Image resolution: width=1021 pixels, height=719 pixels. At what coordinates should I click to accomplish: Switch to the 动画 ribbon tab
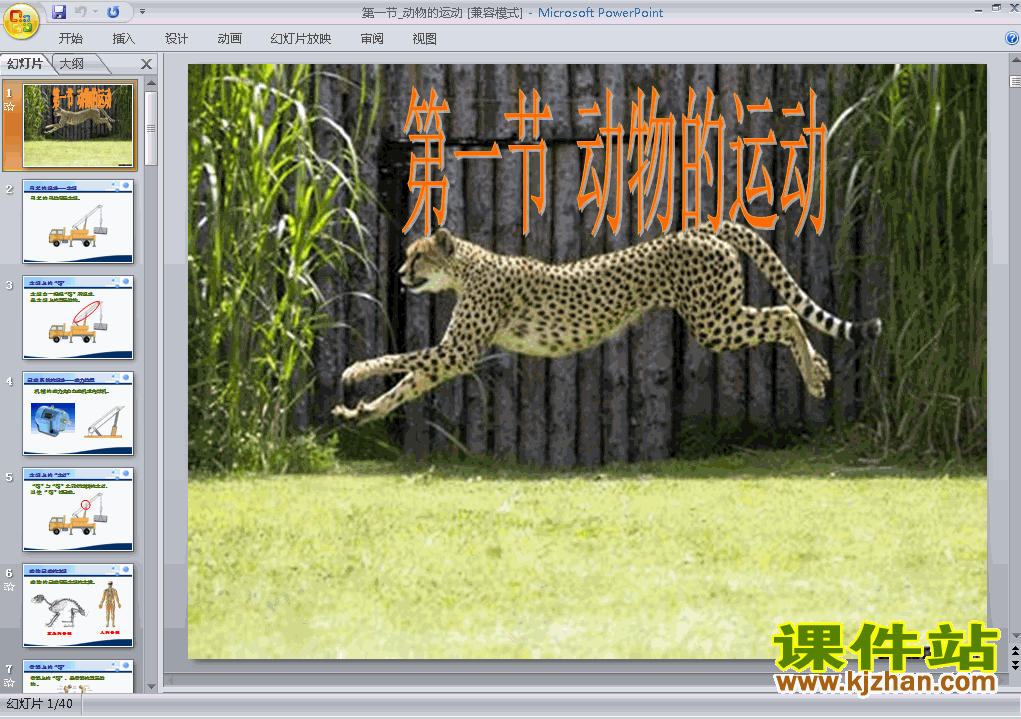[x=229, y=38]
